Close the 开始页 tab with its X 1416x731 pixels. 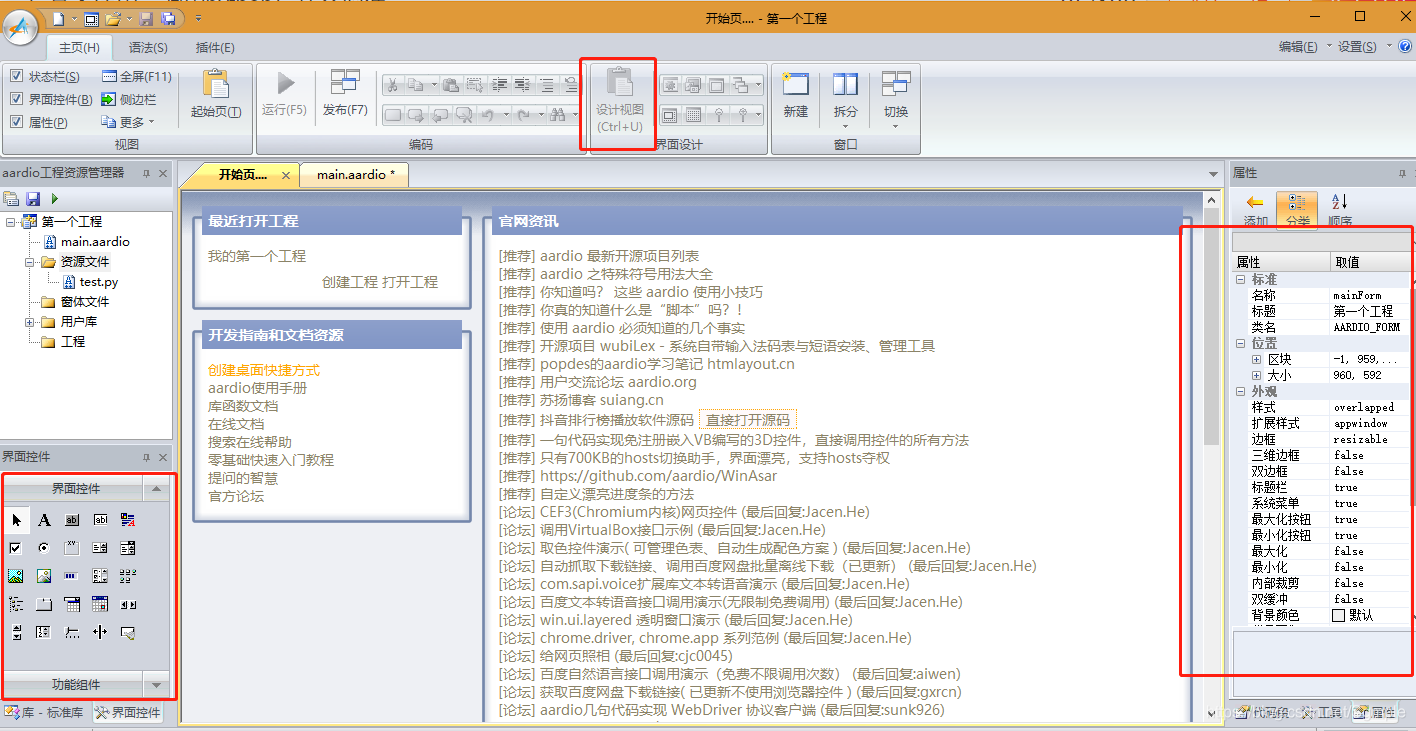click(x=285, y=175)
